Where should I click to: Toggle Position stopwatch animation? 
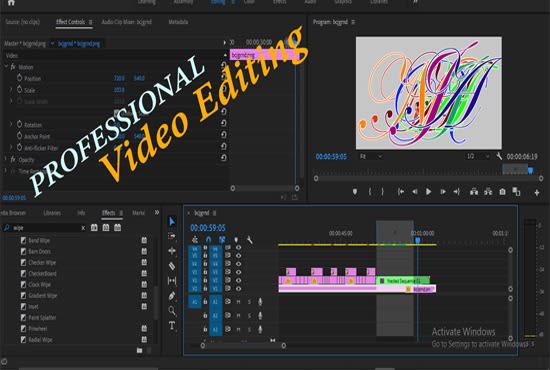19,78
